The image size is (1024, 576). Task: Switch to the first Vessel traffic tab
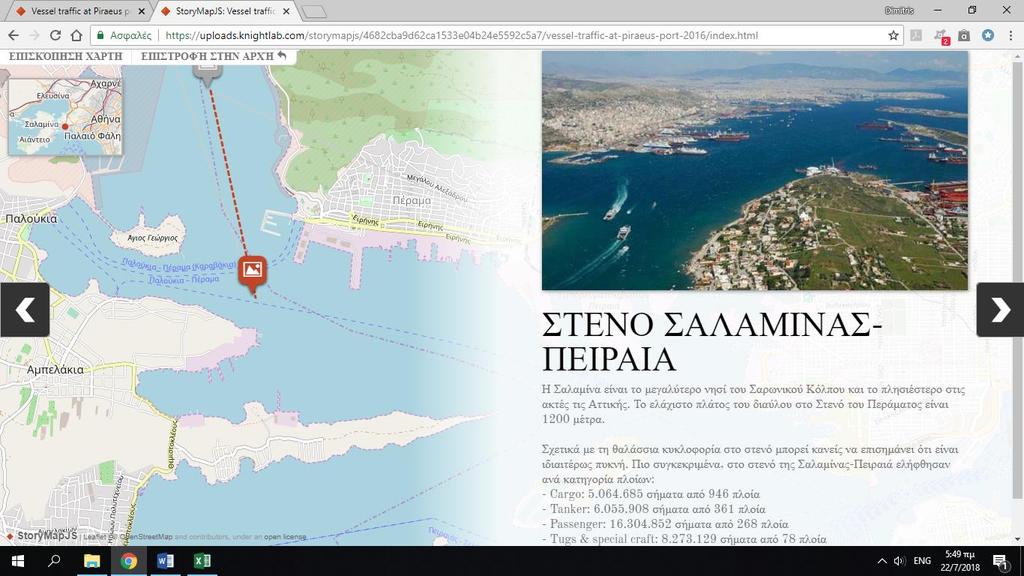click(x=78, y=11)
